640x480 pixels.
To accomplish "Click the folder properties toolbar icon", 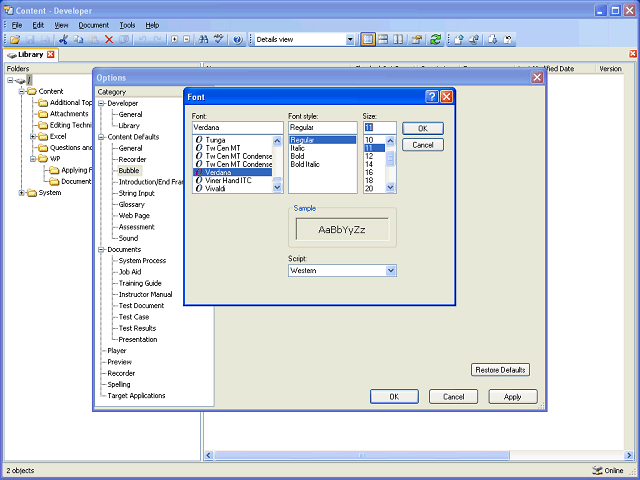I will pos(417,40).
